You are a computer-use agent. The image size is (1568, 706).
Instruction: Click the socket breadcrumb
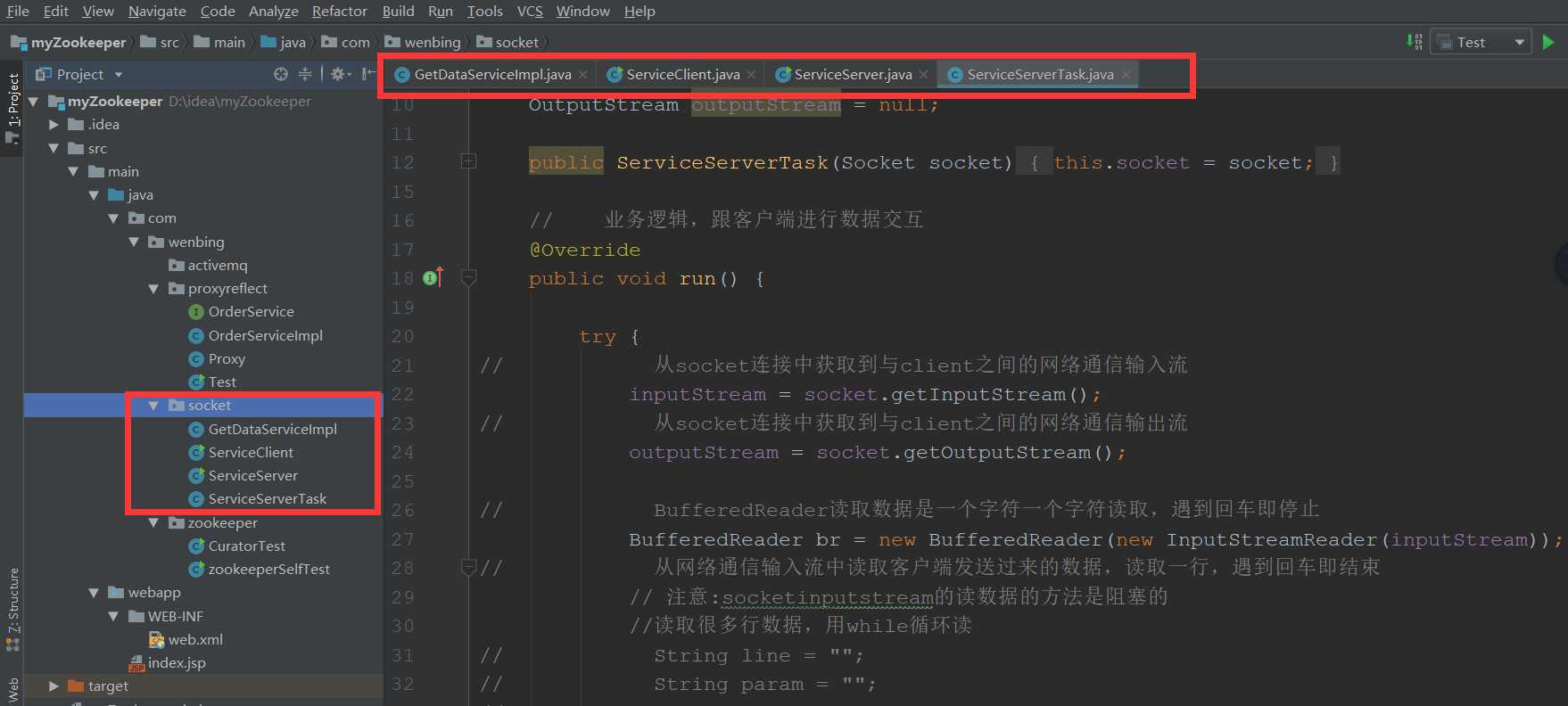(x=508, y=42)
